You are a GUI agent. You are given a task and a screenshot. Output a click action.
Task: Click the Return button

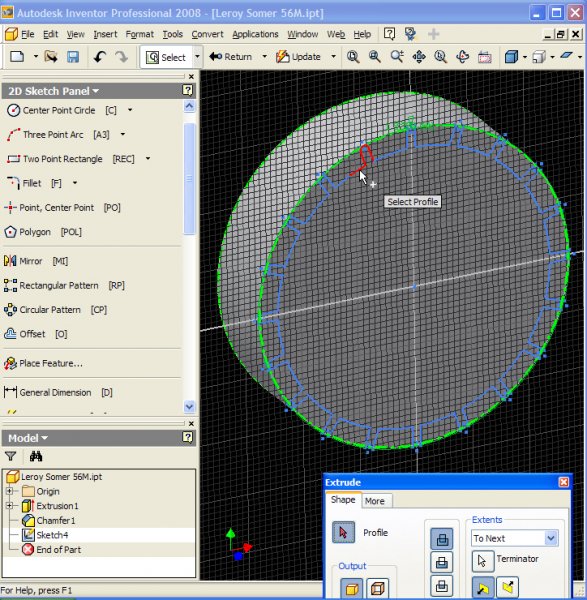(x=231, y=57)
